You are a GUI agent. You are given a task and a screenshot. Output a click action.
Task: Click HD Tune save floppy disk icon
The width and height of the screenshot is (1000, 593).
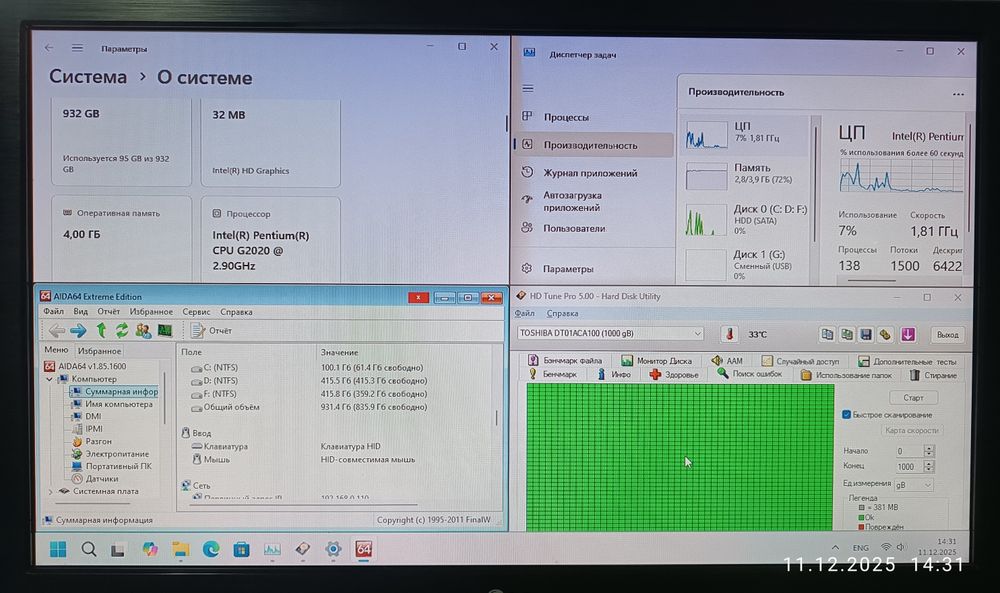pyautogui.click(x=866, y=334)
